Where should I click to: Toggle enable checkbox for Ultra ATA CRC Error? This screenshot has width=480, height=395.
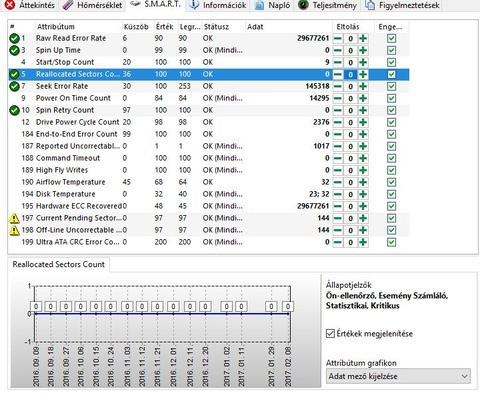[391, 242]
